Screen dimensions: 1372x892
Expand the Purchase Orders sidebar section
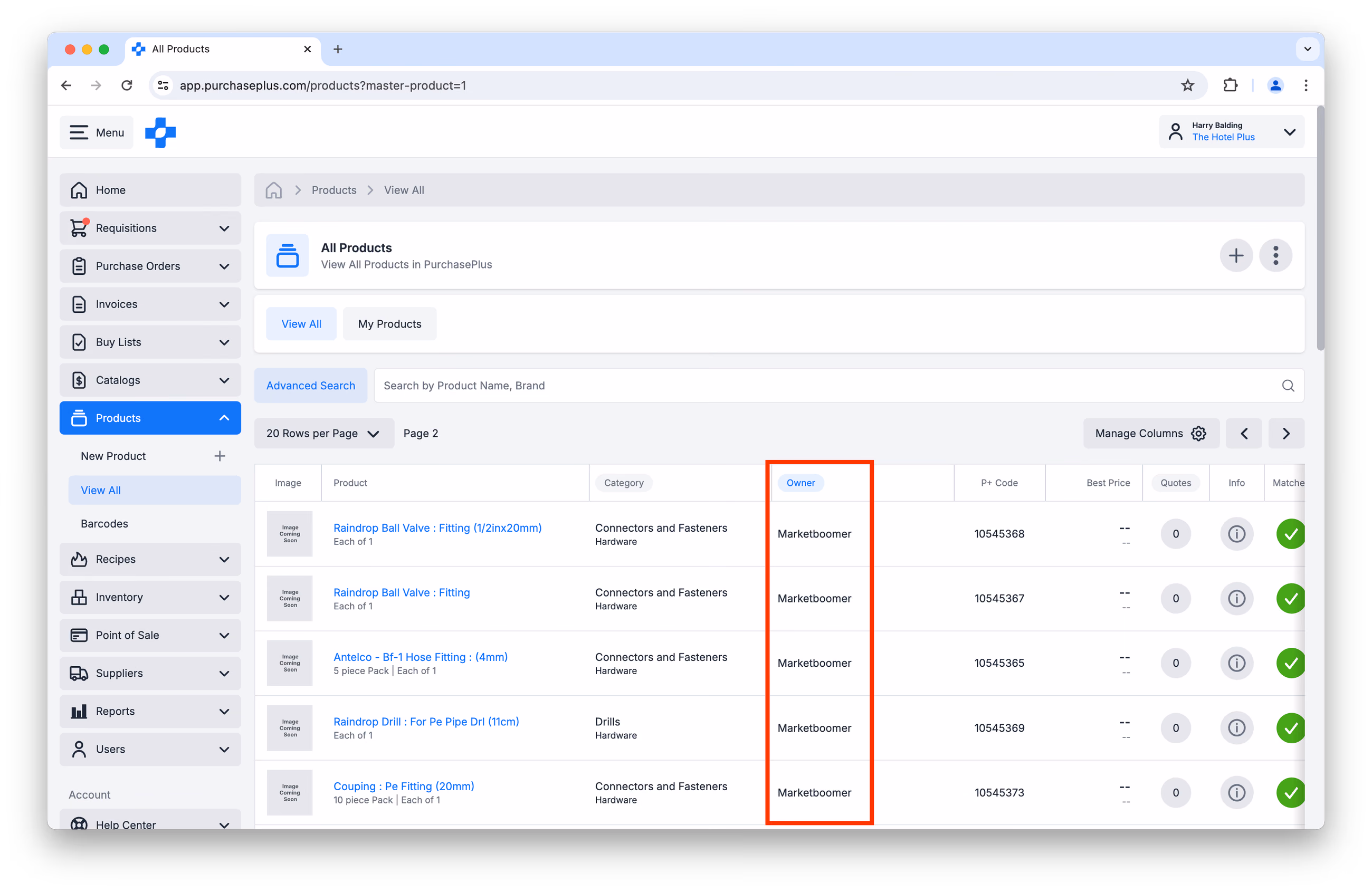pyautogui.click(x=150, y=266)
